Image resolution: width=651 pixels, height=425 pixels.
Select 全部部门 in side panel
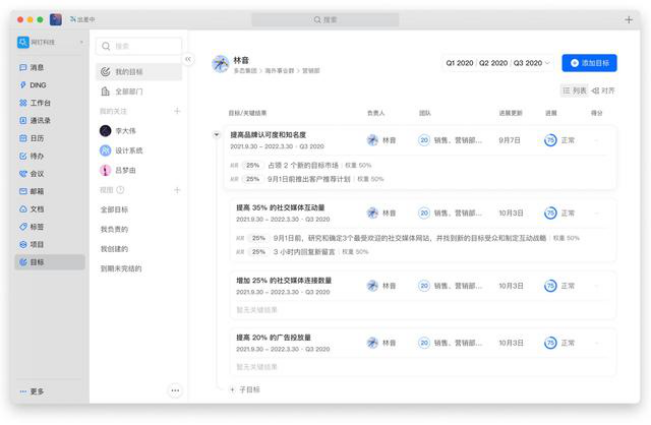click(139, 91)
